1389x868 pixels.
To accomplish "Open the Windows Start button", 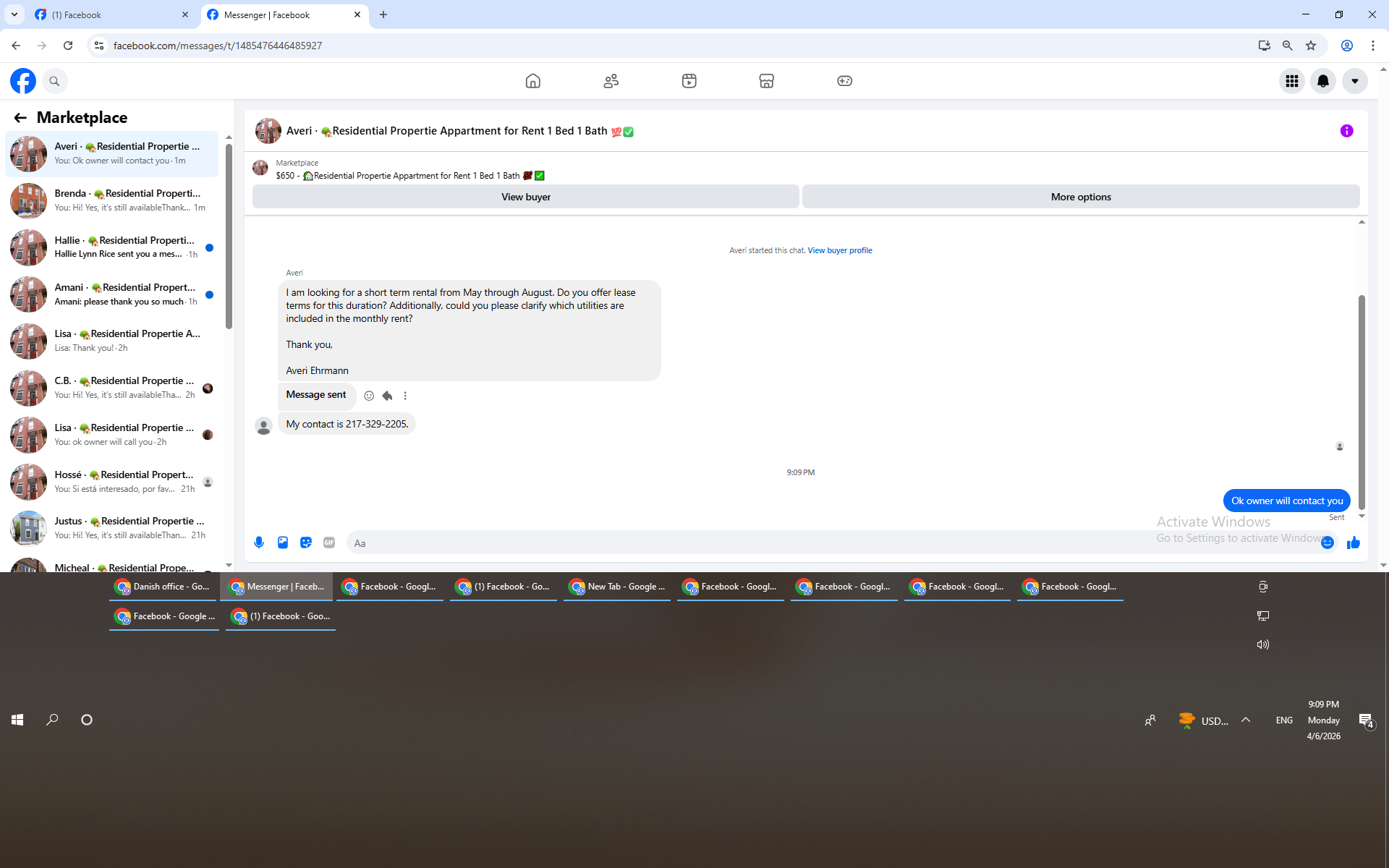I will 17,720.
